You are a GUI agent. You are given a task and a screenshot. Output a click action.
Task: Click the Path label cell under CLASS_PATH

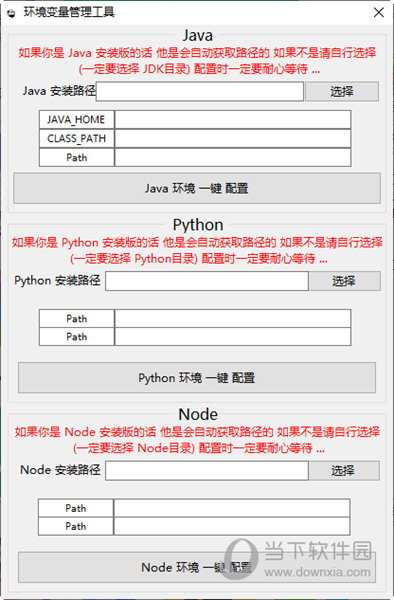tap(77, 157)
